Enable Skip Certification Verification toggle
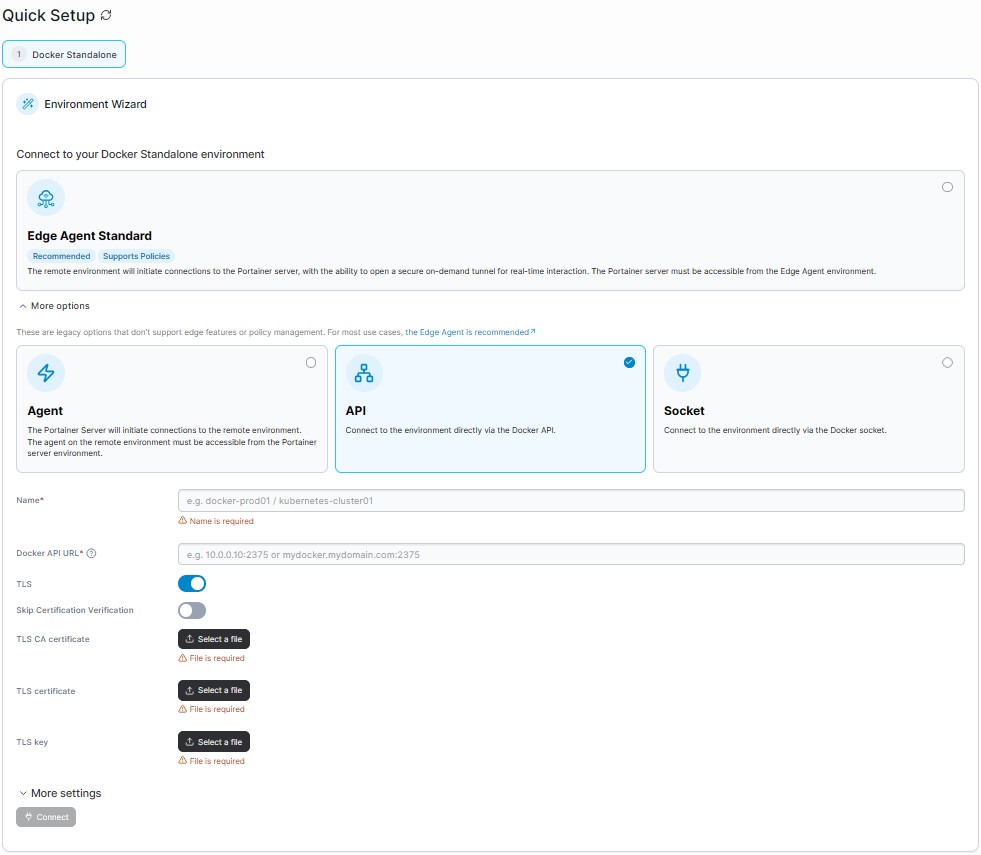The image size is (981, 855). click(191, 610)
